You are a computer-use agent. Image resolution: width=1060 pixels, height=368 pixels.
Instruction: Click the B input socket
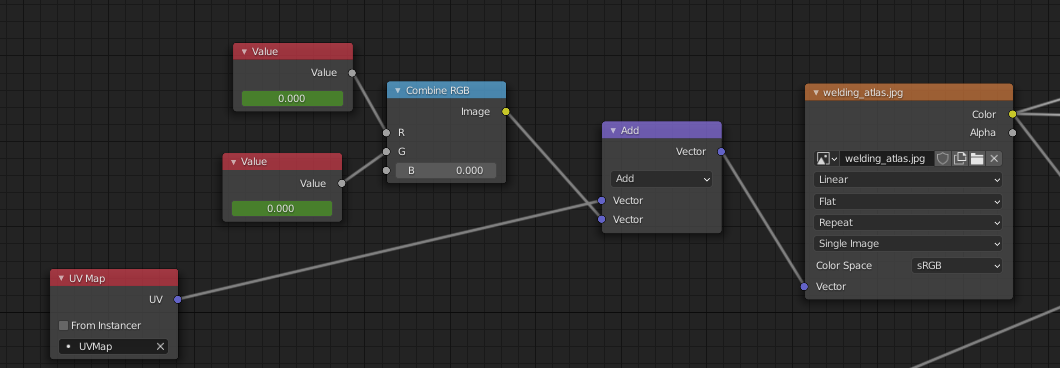(x=386, y=170)
